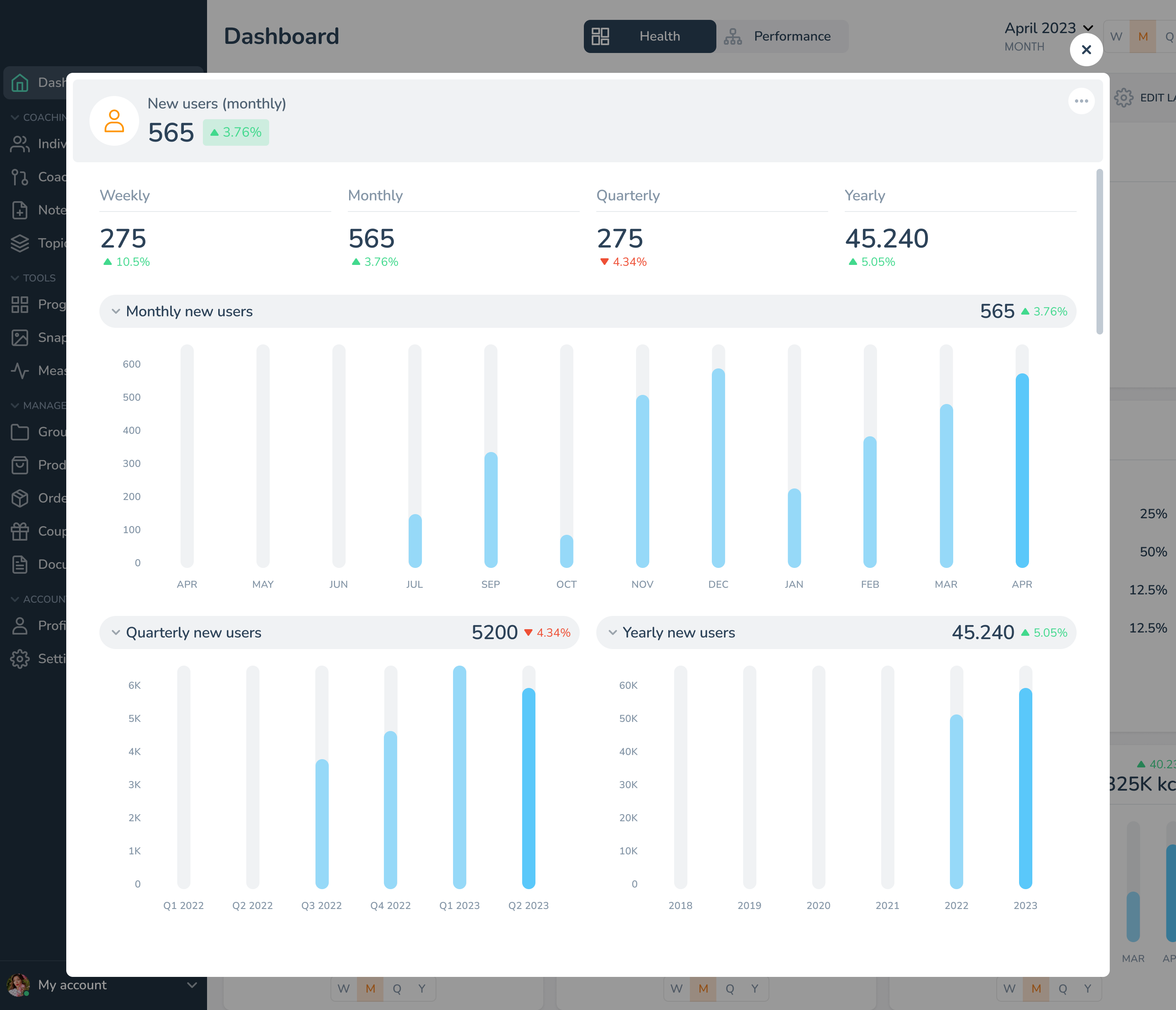Image resolution: width=1176 pixels, height=1010 pixels.
Task: Select the W period toggle at top right
Action: [x=1116, y=37]
